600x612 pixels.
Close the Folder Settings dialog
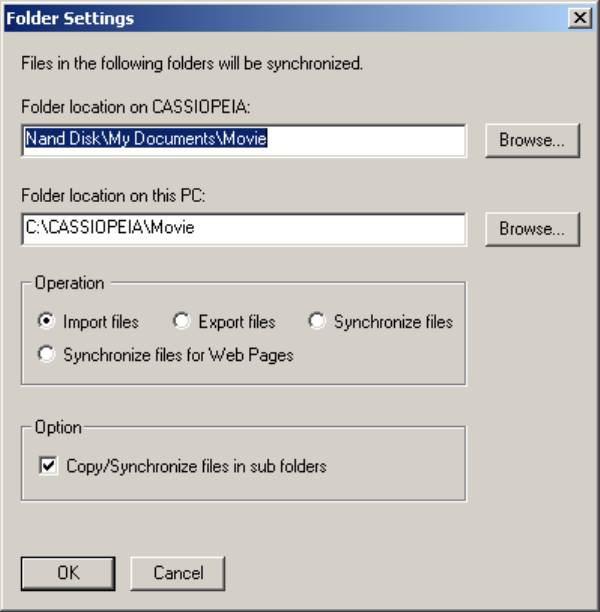pyautogui.click(x=579, y=18)
